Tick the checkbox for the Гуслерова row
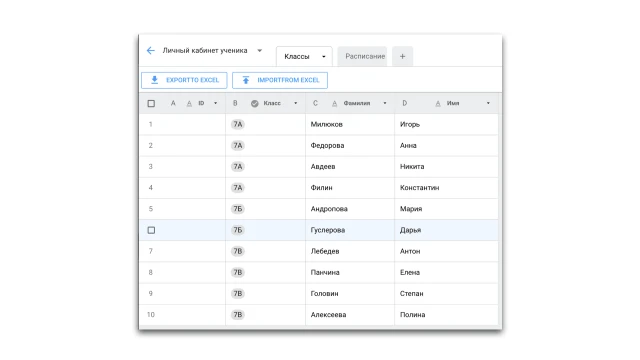The height and width of the screenshot is (360, 640). click(151, 230)
